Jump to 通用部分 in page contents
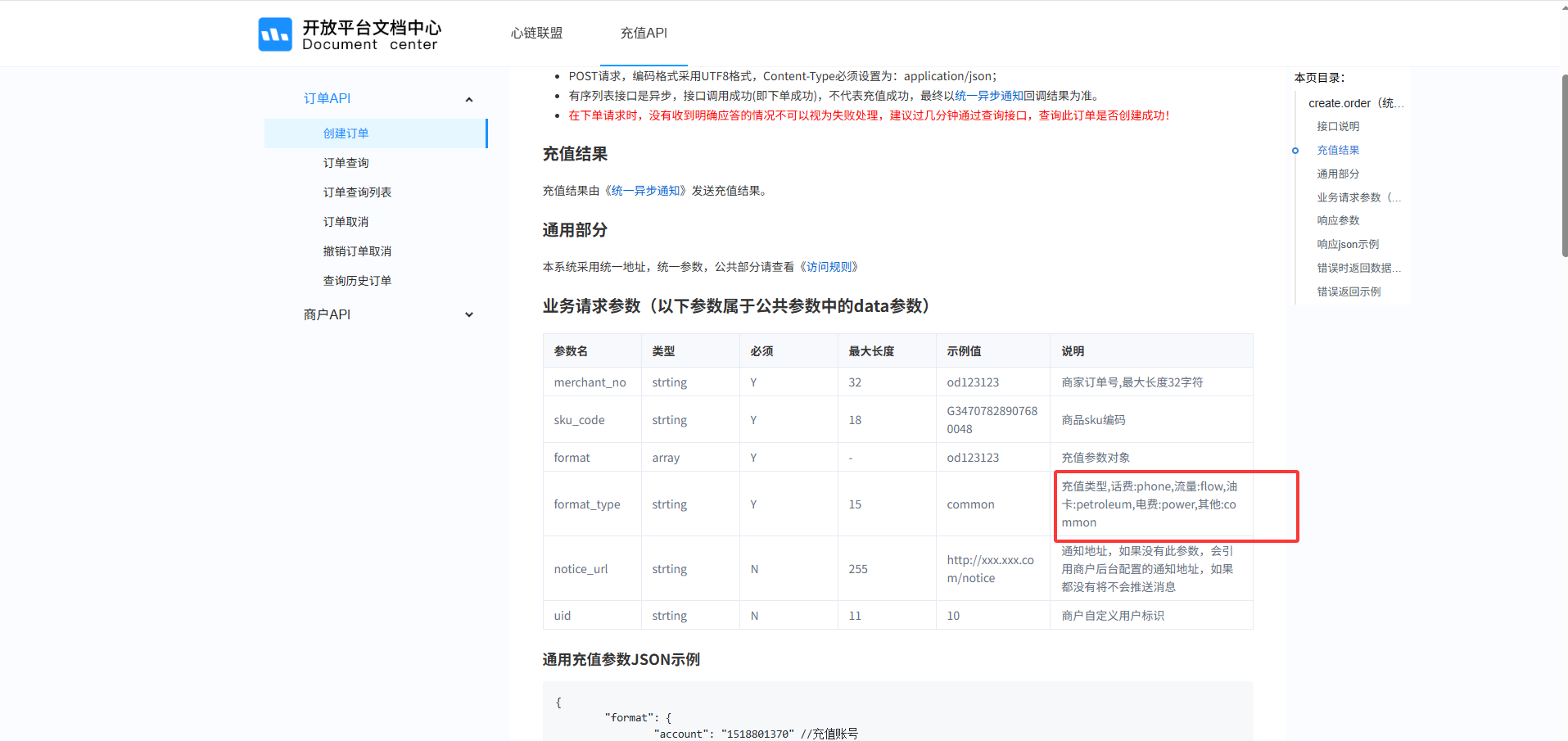The height and width of the screenshot is (741, 1568). (1338, 174)
